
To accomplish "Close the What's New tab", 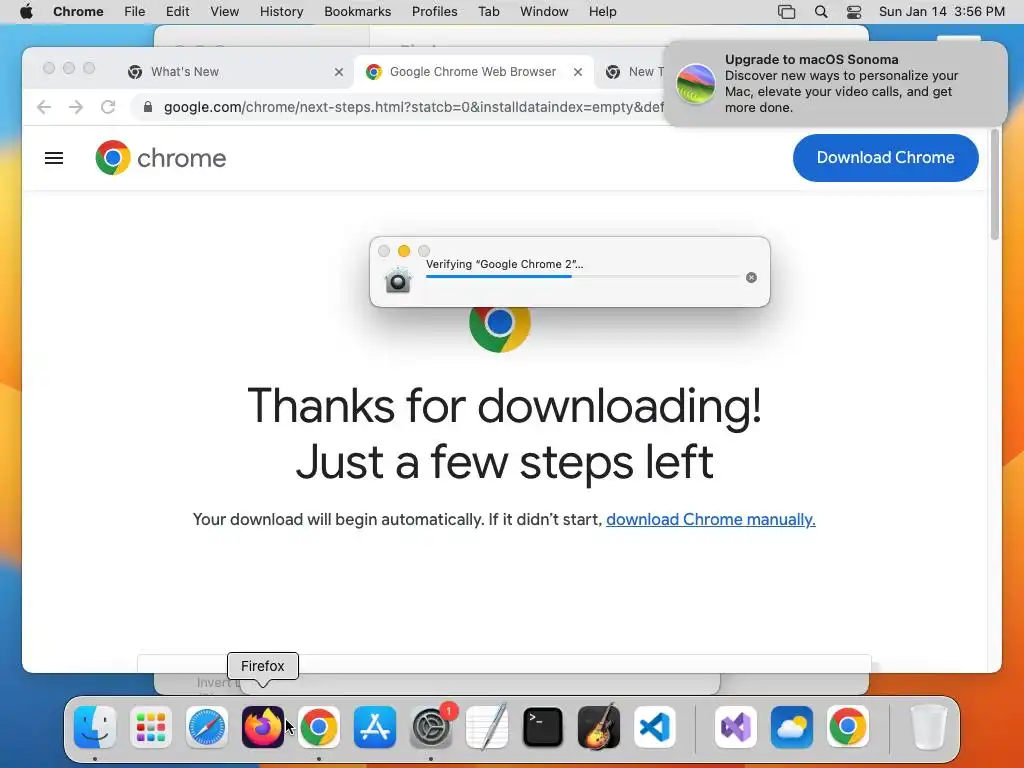I will pos(339,72).
